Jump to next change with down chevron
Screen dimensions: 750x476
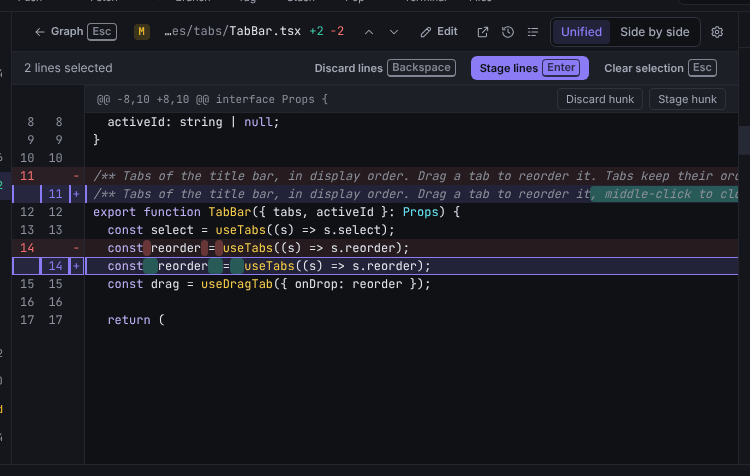pos(394,32)
